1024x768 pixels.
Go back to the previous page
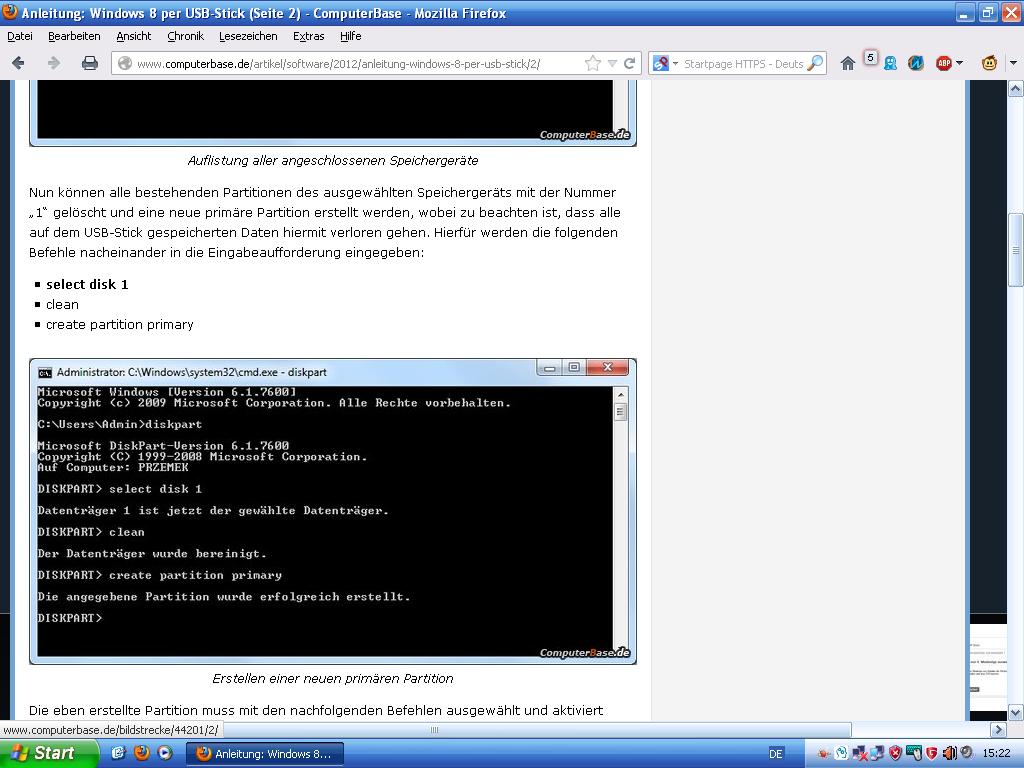(18, 63)
